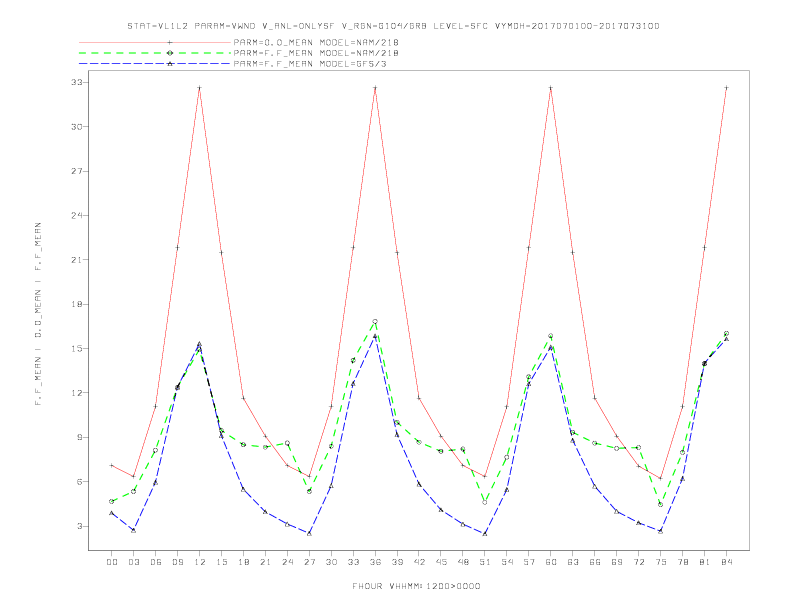Click x-axis tick label 27
The width and height of the screenshot is (792, 612).
(x=309, y=562)
